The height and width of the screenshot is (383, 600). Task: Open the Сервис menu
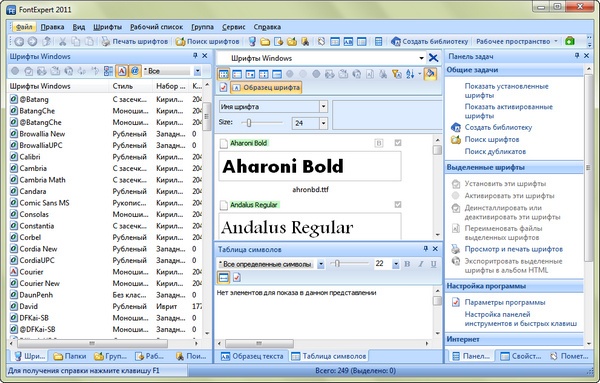(x=233, y=27)
